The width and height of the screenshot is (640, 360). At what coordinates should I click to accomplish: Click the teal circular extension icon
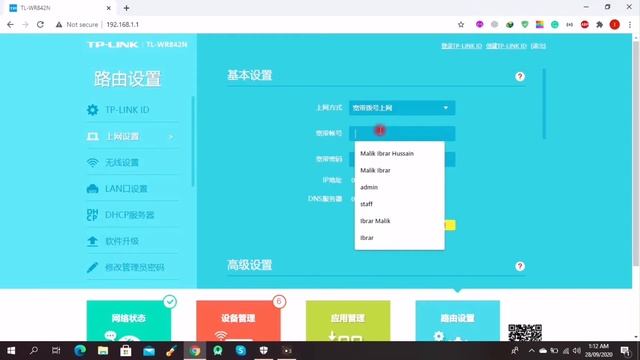(x=555, y=24)
